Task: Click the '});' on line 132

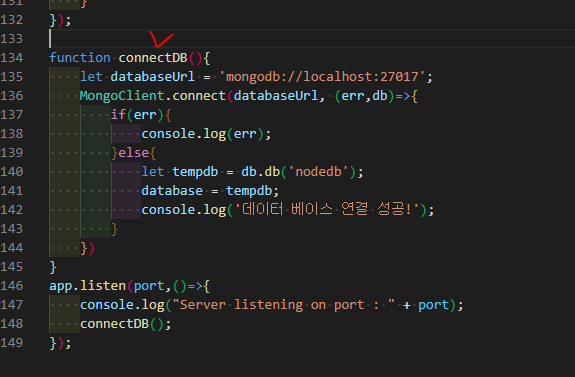Action: point(60,20)
